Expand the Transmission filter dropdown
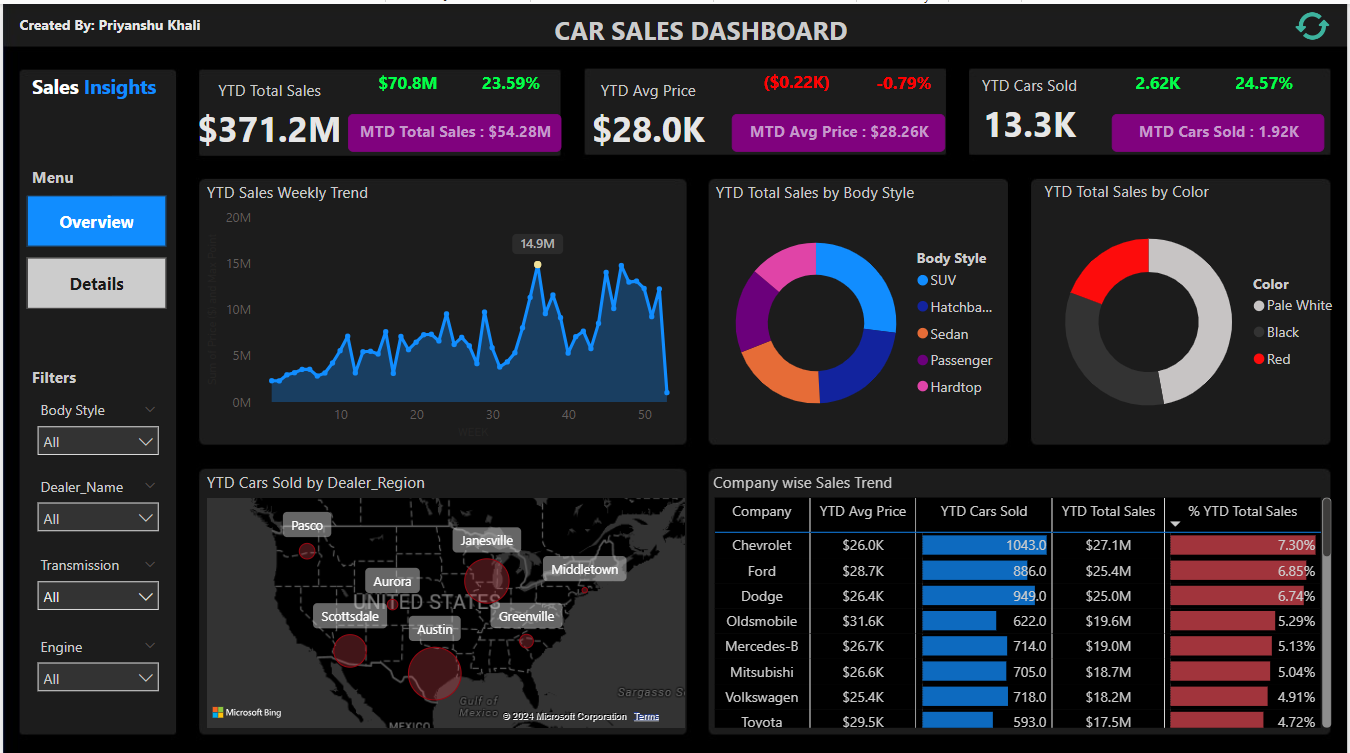This screenshot has height=753, width=1350. click(x=98, y=596)
